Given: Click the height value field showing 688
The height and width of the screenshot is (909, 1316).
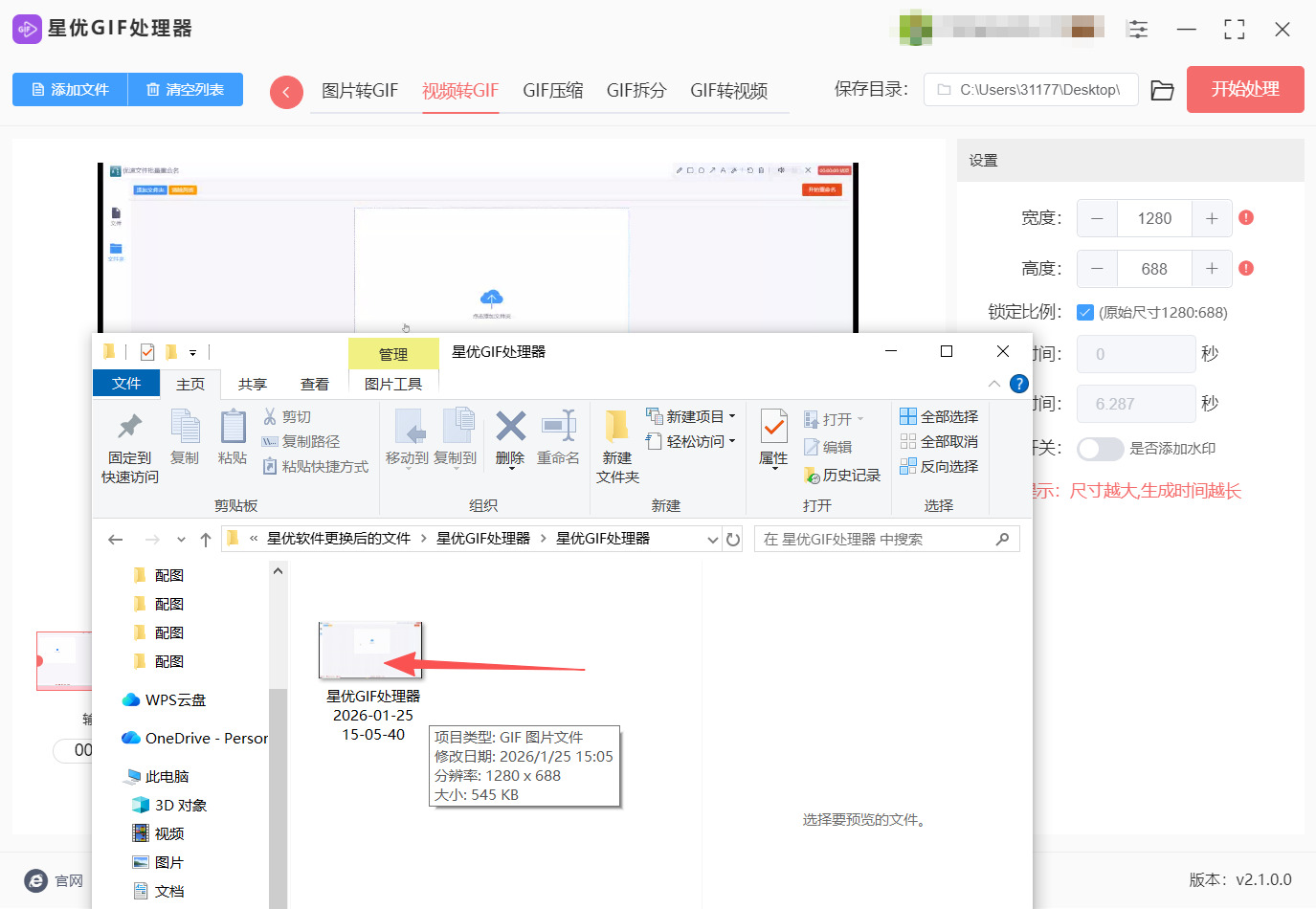Looking at the screenshot, I should click(x=1154, y=269).
